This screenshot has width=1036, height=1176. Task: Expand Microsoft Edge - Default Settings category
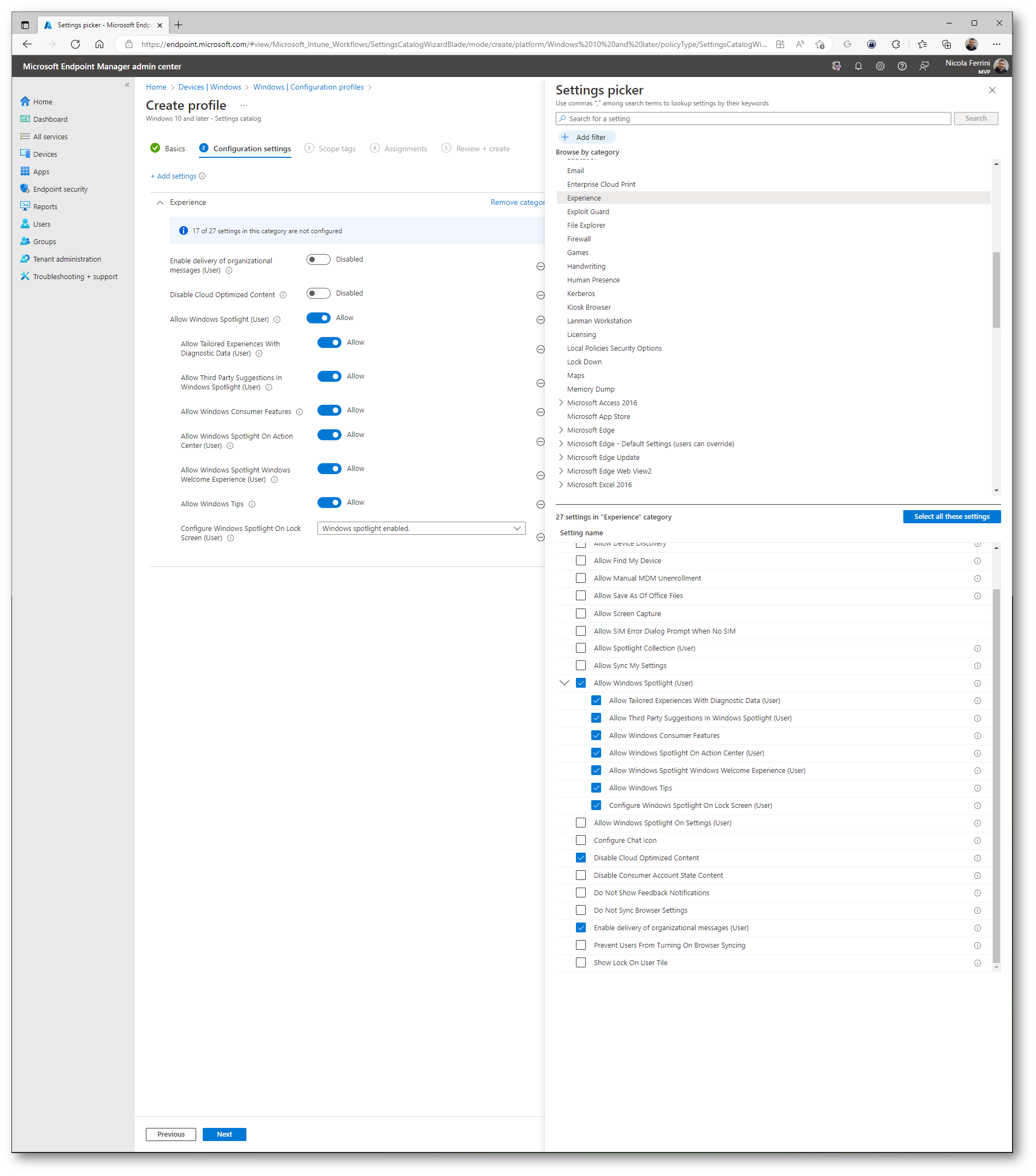(561, 444)
